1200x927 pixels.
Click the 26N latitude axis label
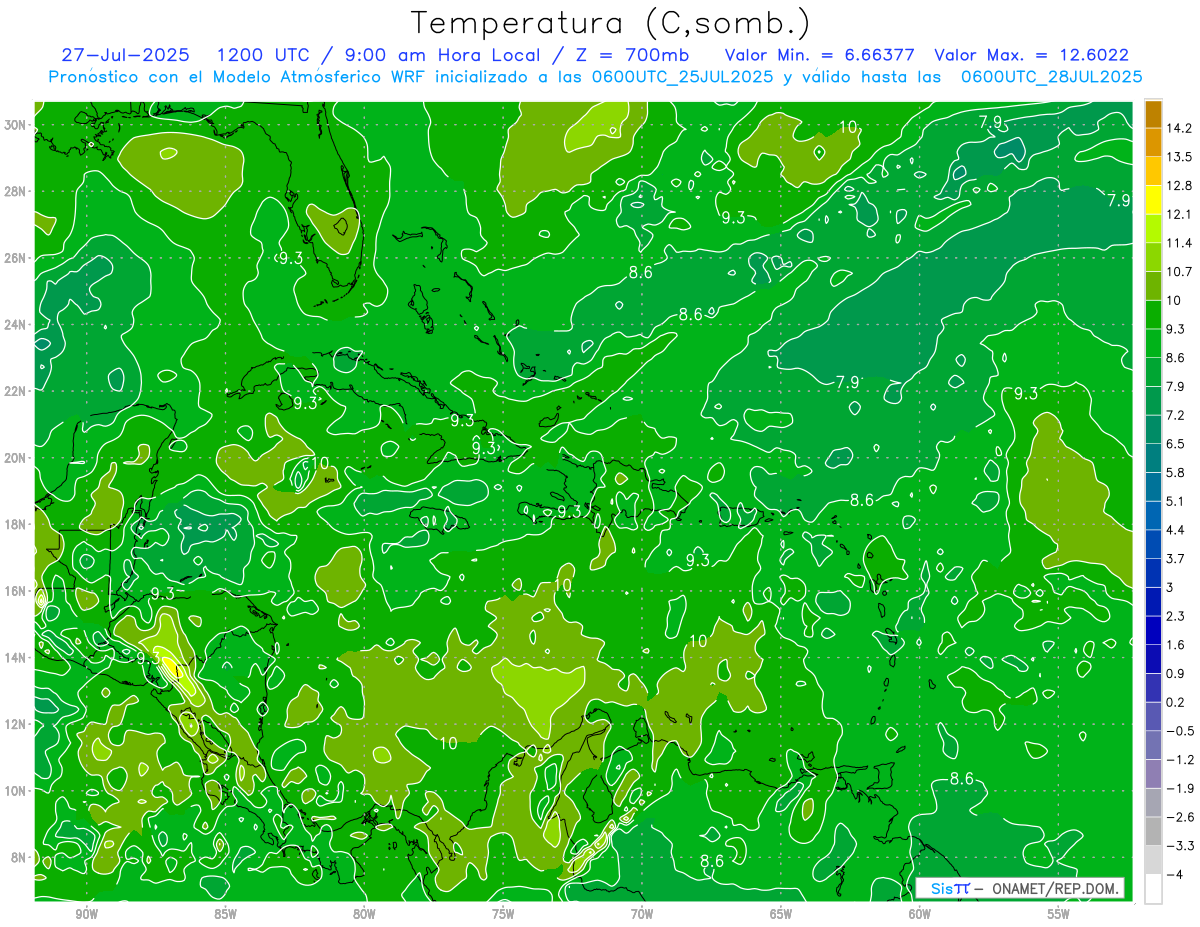15,258
